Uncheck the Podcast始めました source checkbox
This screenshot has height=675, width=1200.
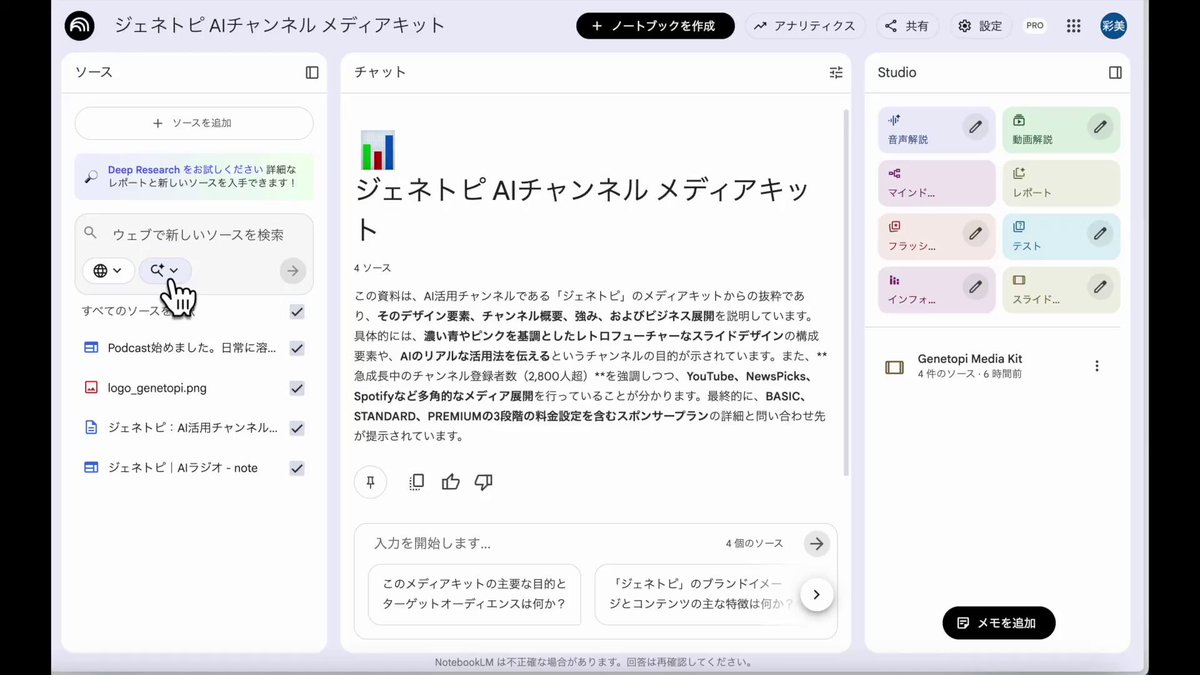tap(297, 348)
